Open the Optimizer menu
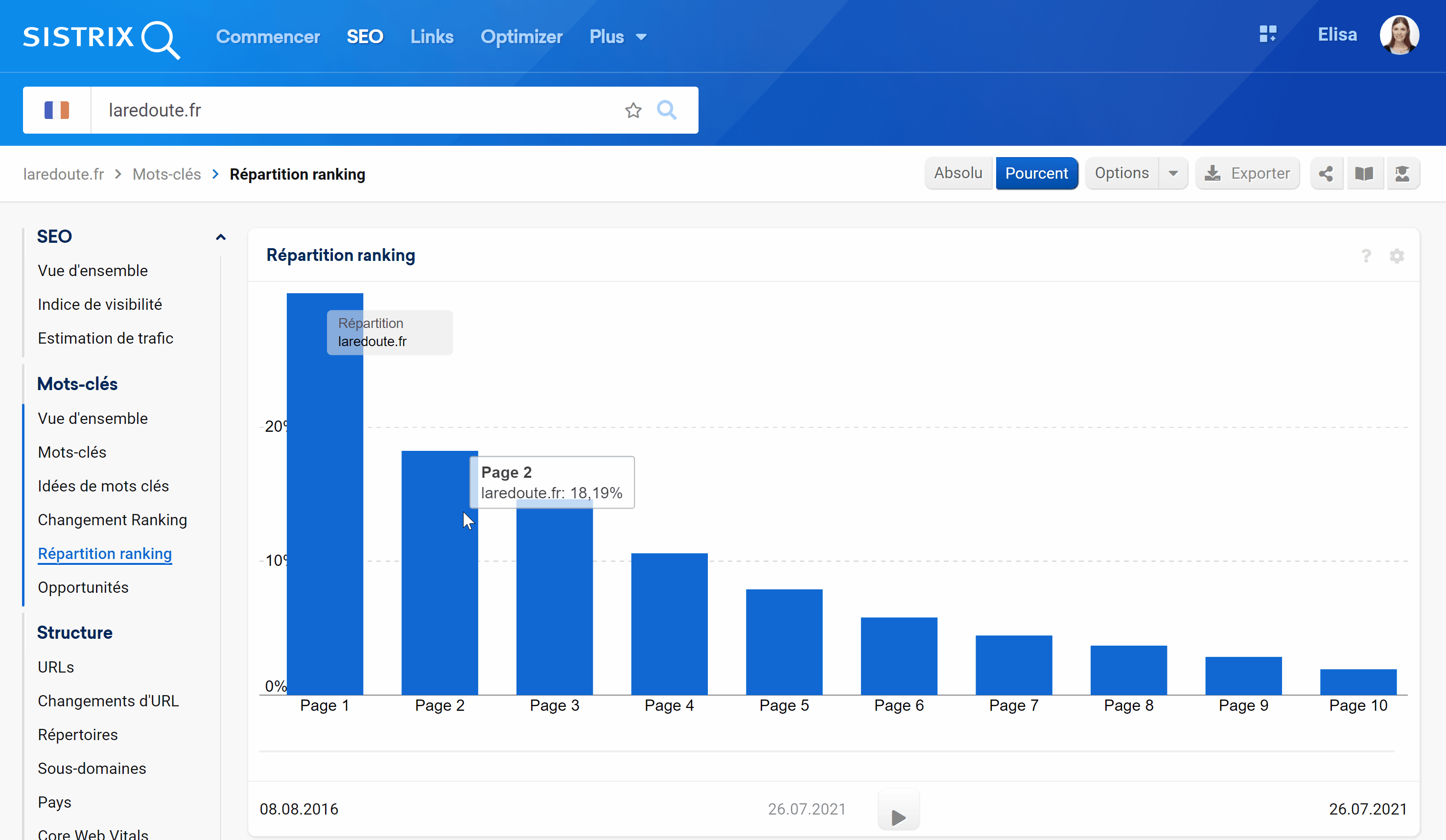1446x840 pixels. click(521, 37)
